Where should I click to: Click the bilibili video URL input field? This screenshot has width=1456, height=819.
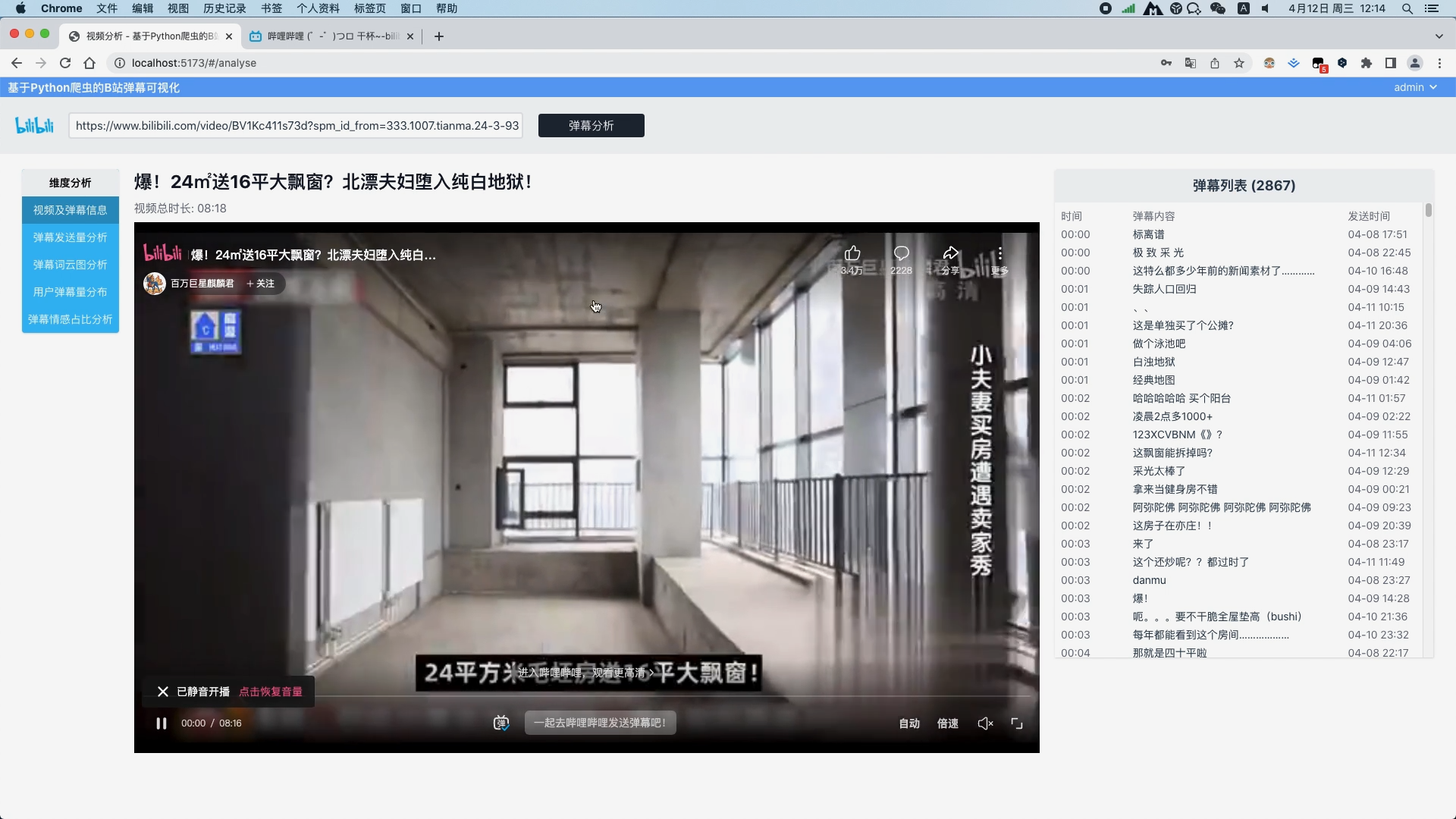pos(297,125)
